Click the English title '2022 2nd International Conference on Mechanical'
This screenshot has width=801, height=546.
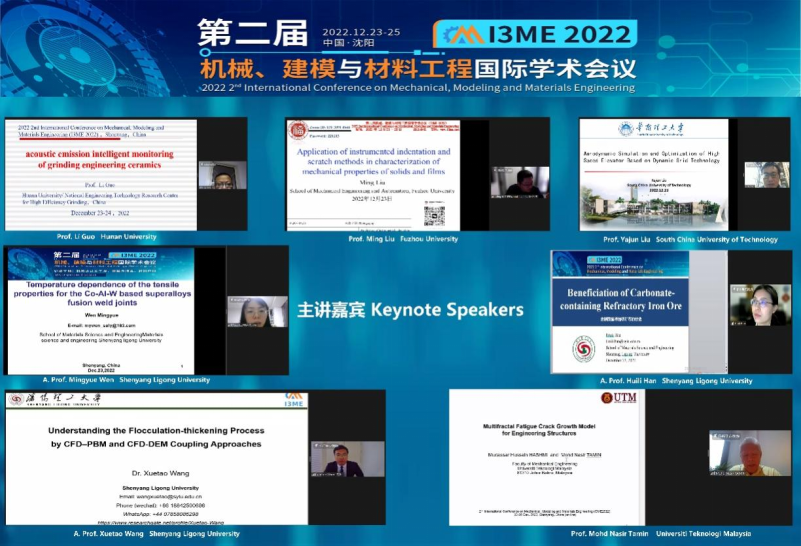tap(418, 87)
